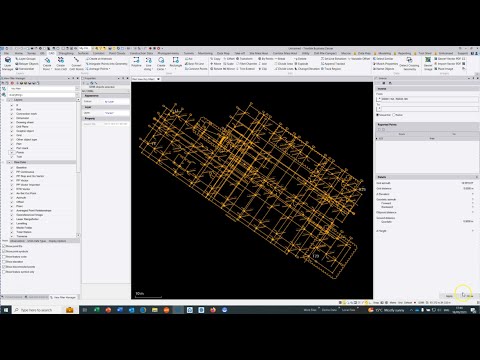Enable Show feature symbol only checkbox
Image resolution: width=480 pixels, height=360 pixels.
(4, 272)
